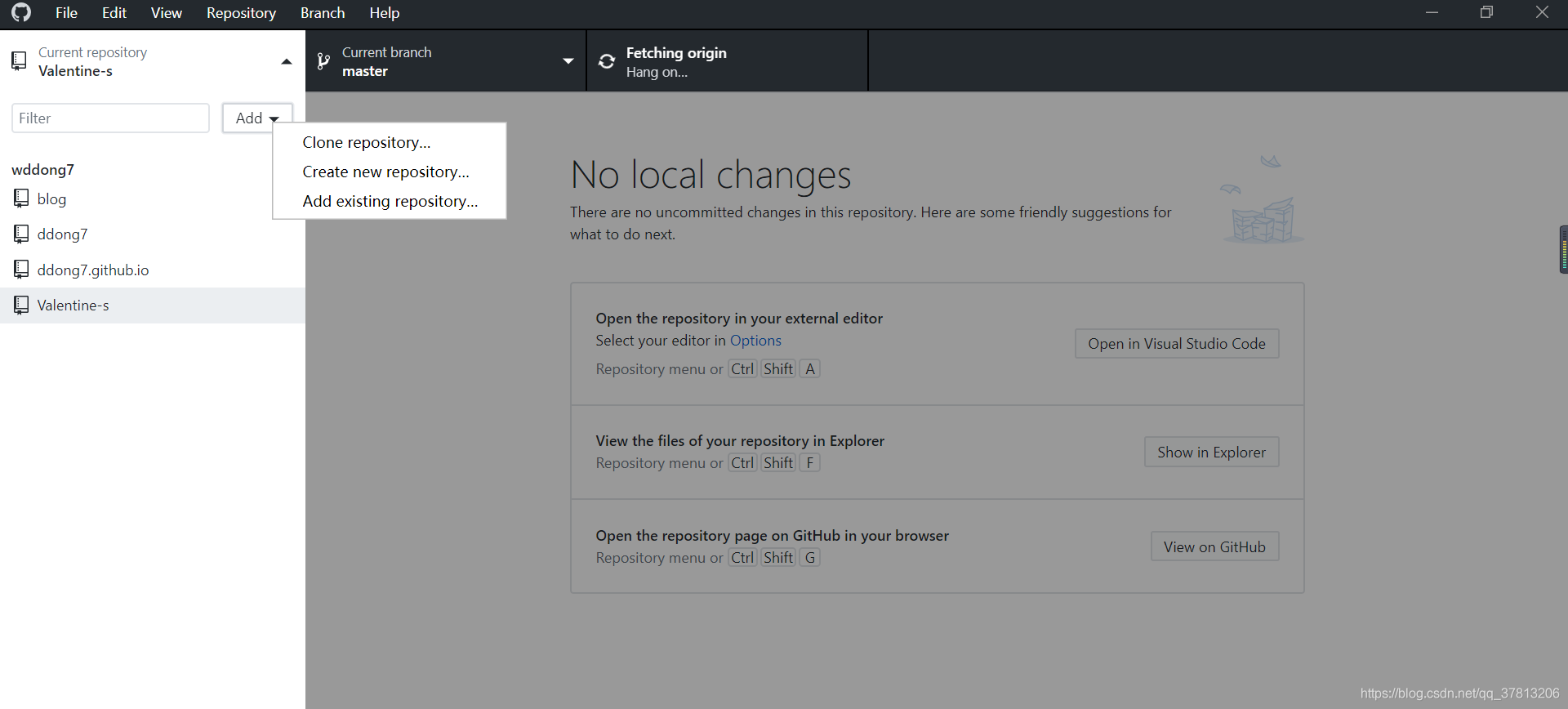
Task: Click the GitHub Octocat logo icon
Action: coord(21,12)
